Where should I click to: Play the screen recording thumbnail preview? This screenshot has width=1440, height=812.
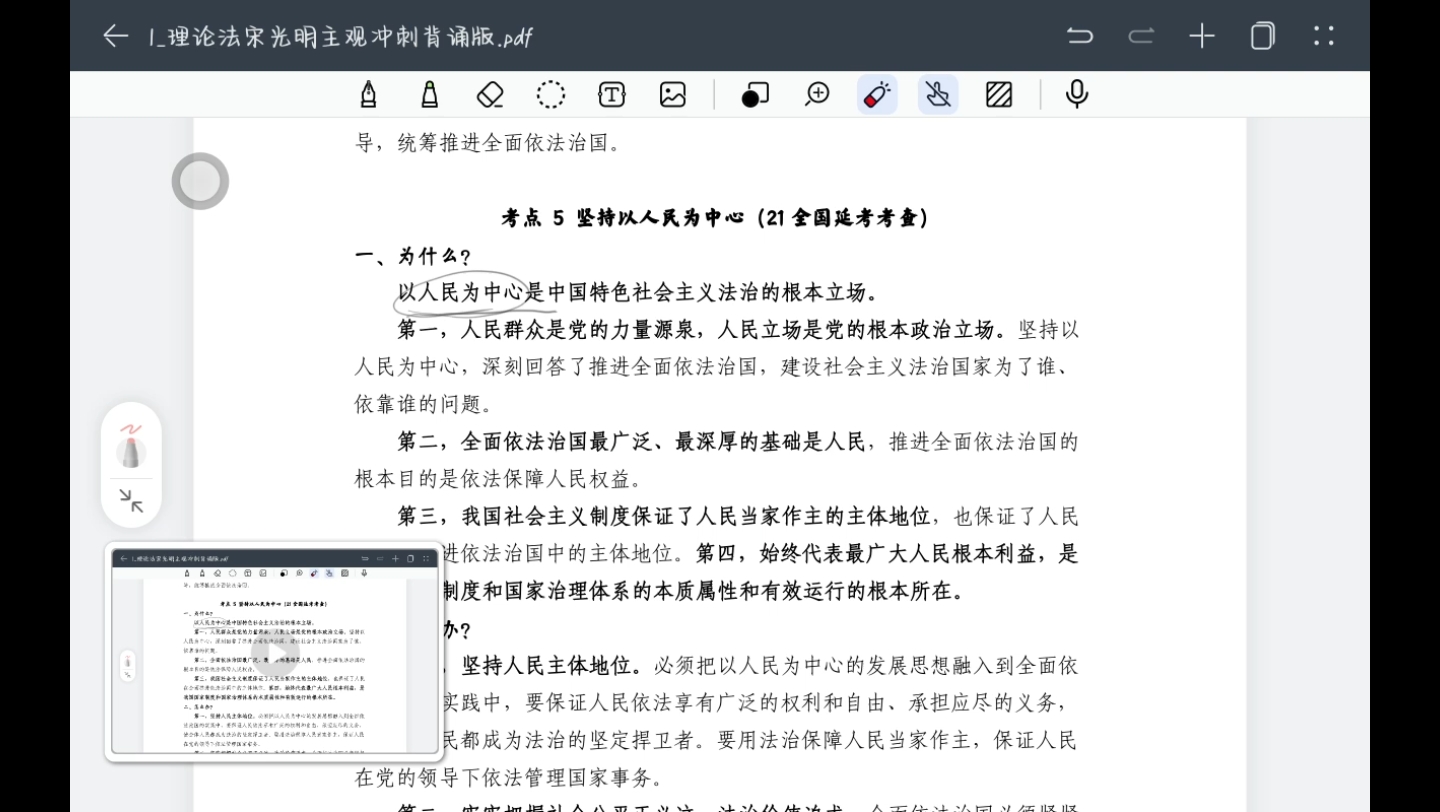tap(273, 652)
